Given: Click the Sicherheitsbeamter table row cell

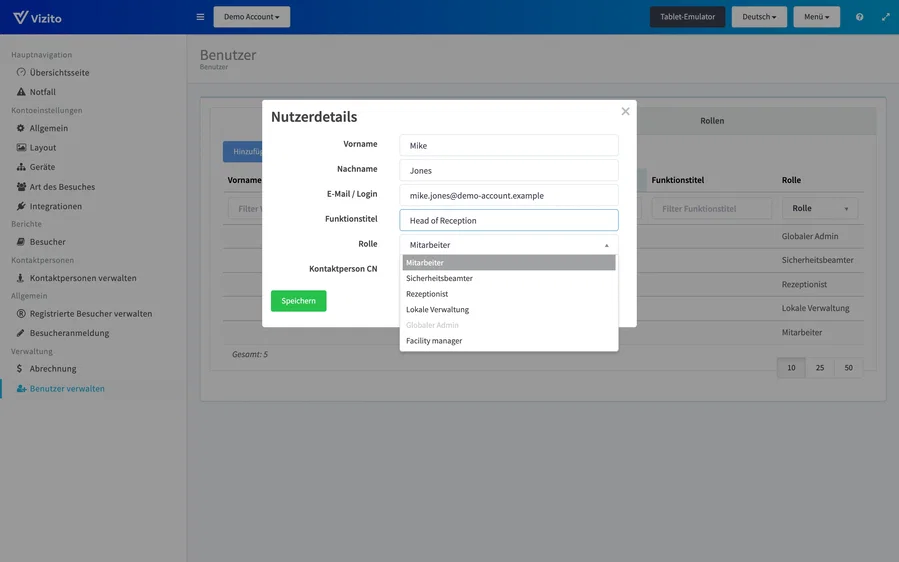Looking at the screenshot, I should 817,260.
